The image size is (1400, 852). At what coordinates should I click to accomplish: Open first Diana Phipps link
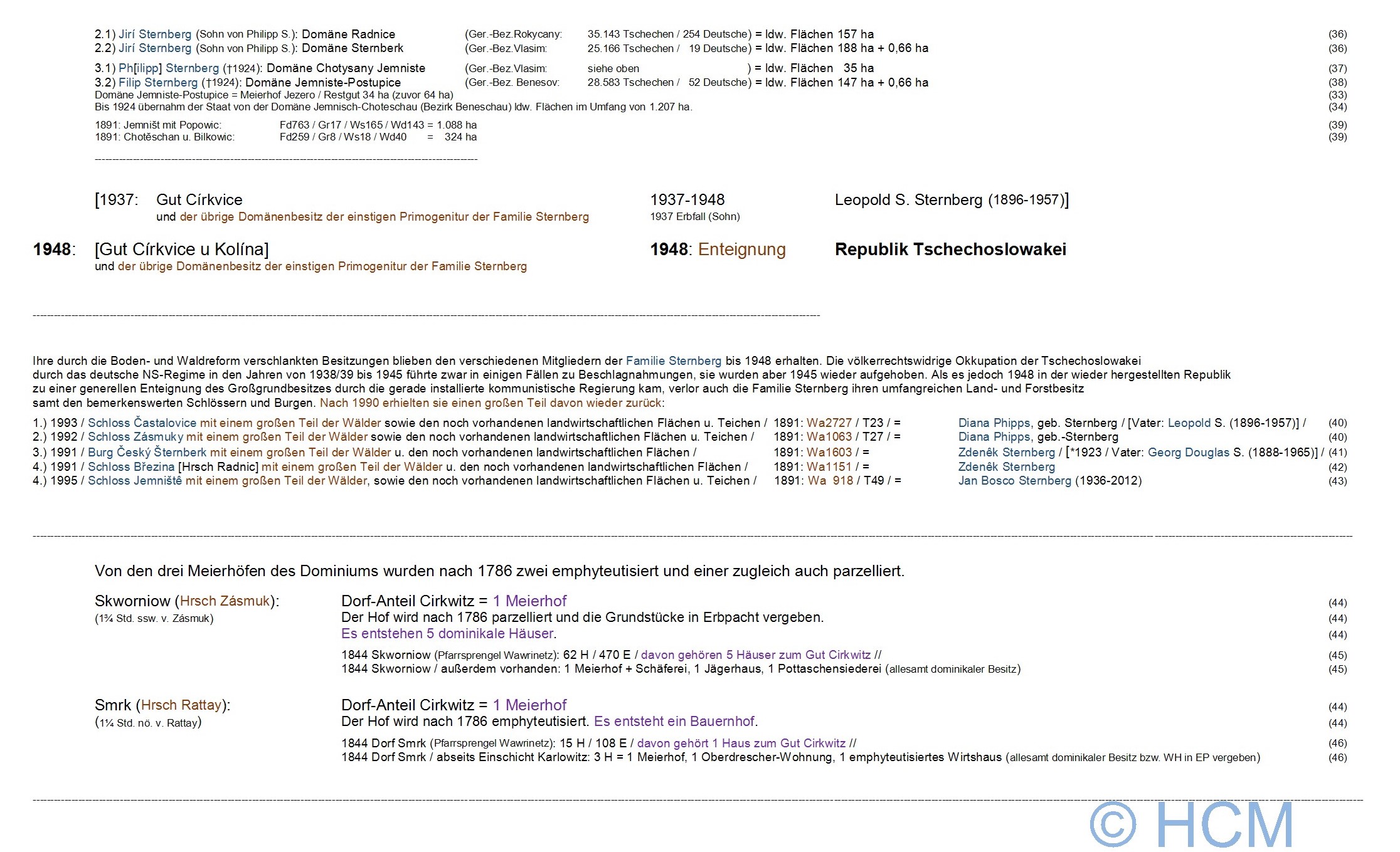[x=994, y=423]
